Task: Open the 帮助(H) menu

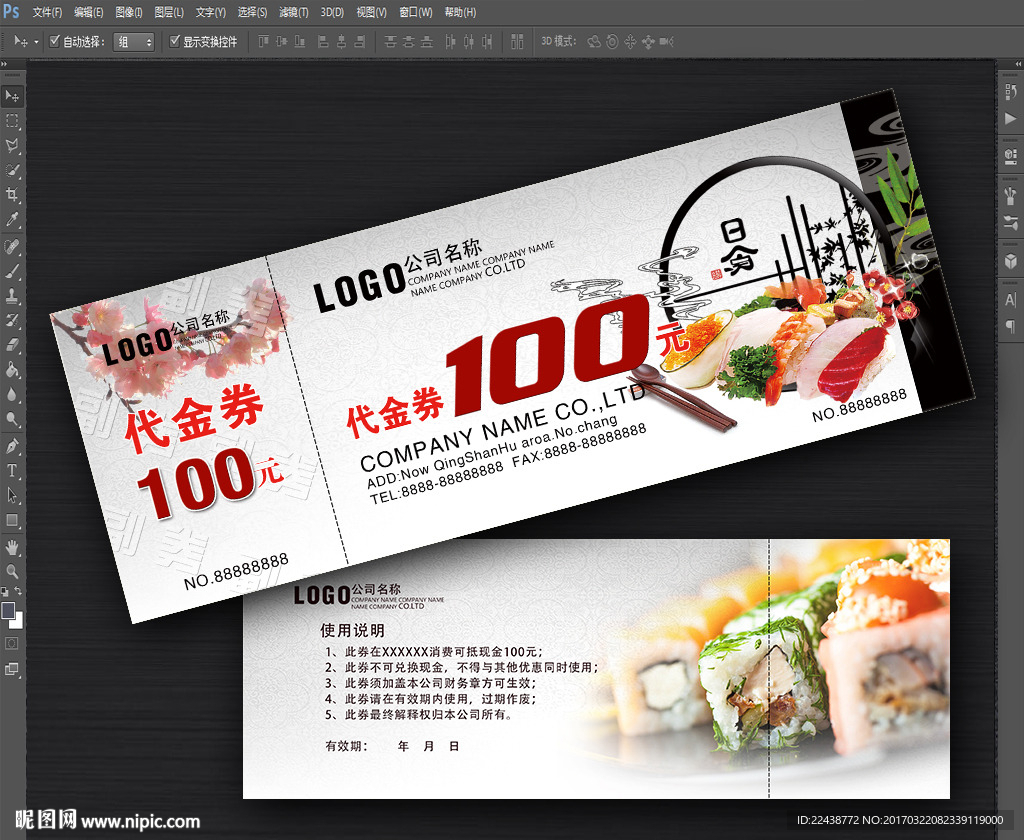Action: [x=460, y=12]
